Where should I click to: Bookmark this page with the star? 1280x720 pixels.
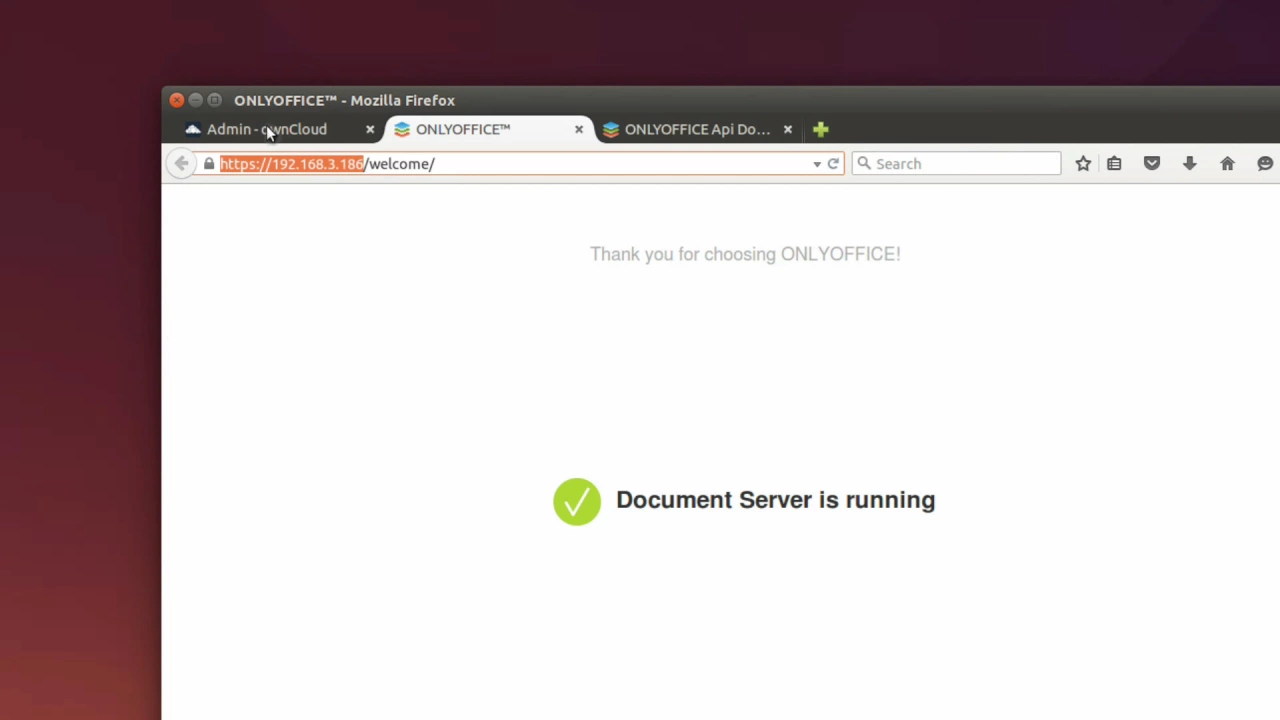point(1083,164)
